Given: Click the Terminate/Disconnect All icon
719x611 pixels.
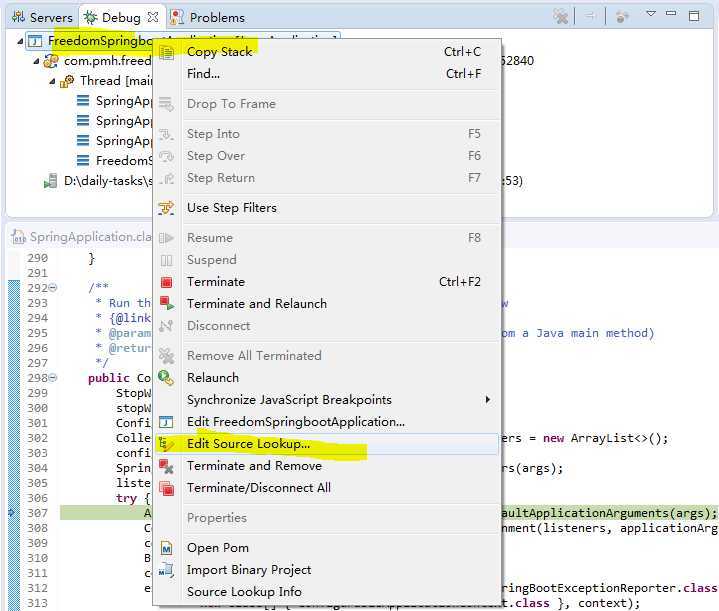Looking at the screenshot, I should (166, 488).
